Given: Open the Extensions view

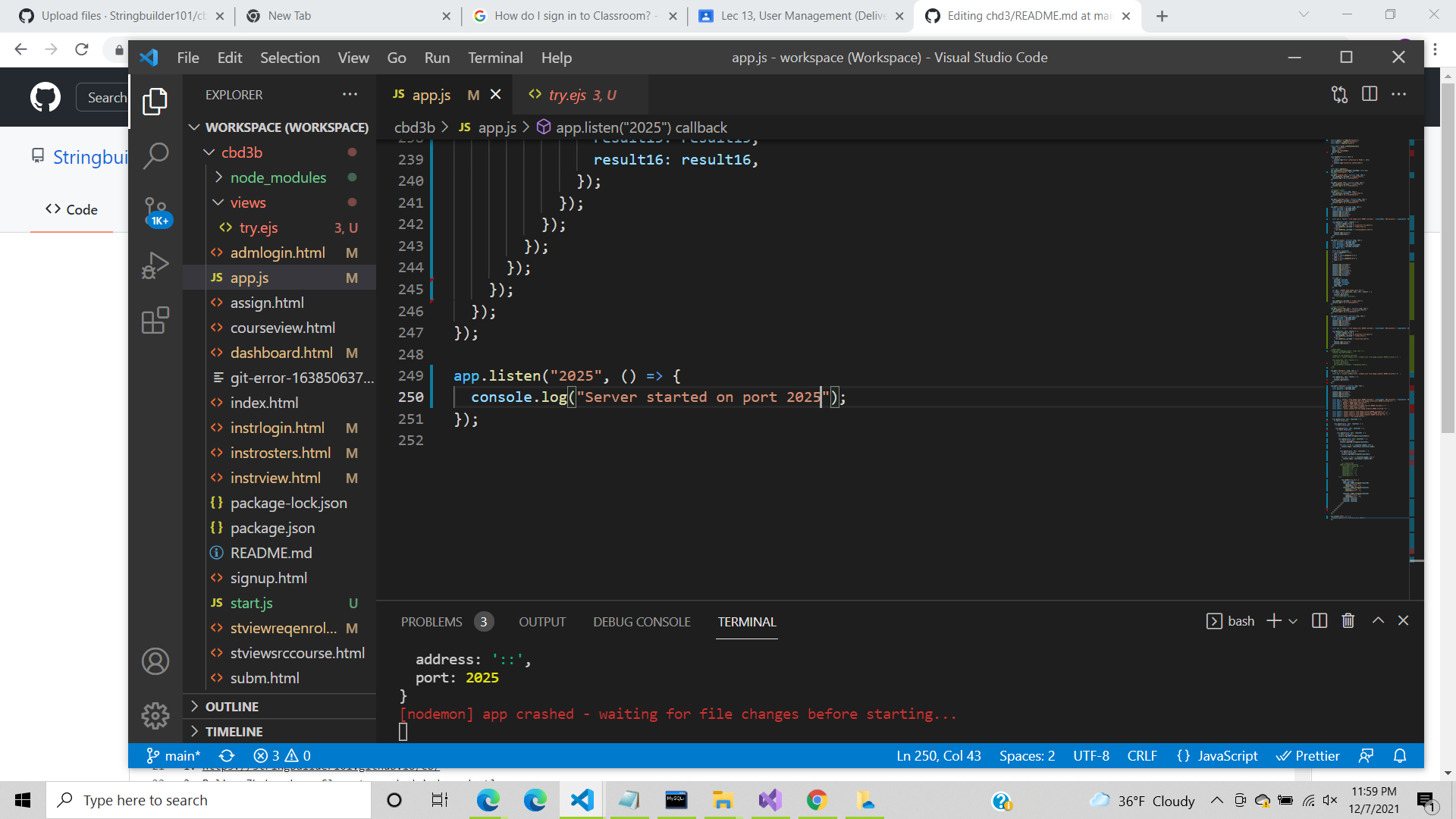Looking at the screenshot, I should point(155,320).
